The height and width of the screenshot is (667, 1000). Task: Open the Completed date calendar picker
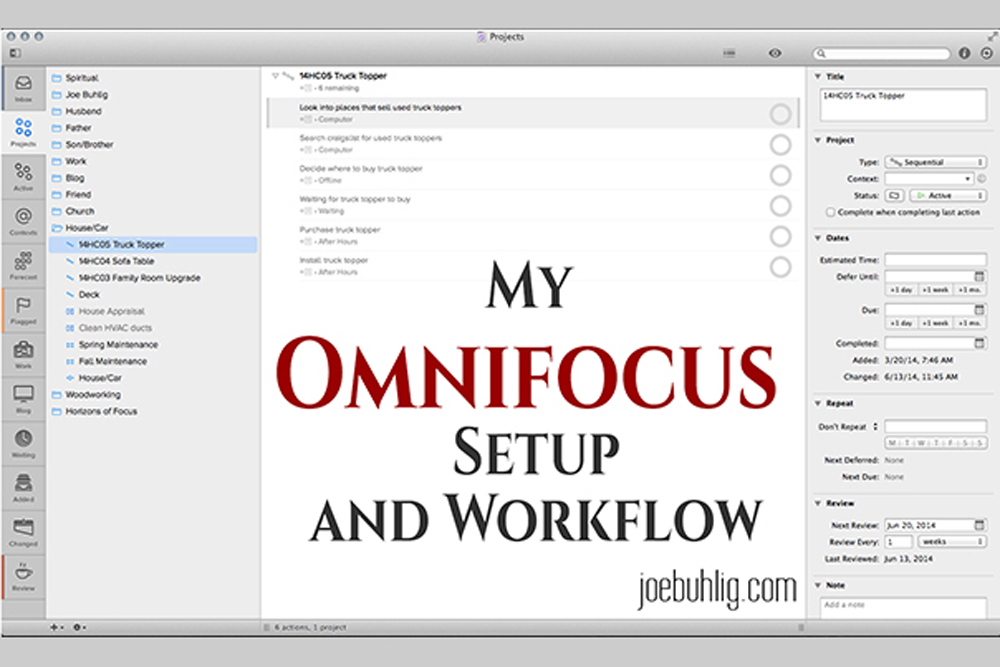point(980,343)
